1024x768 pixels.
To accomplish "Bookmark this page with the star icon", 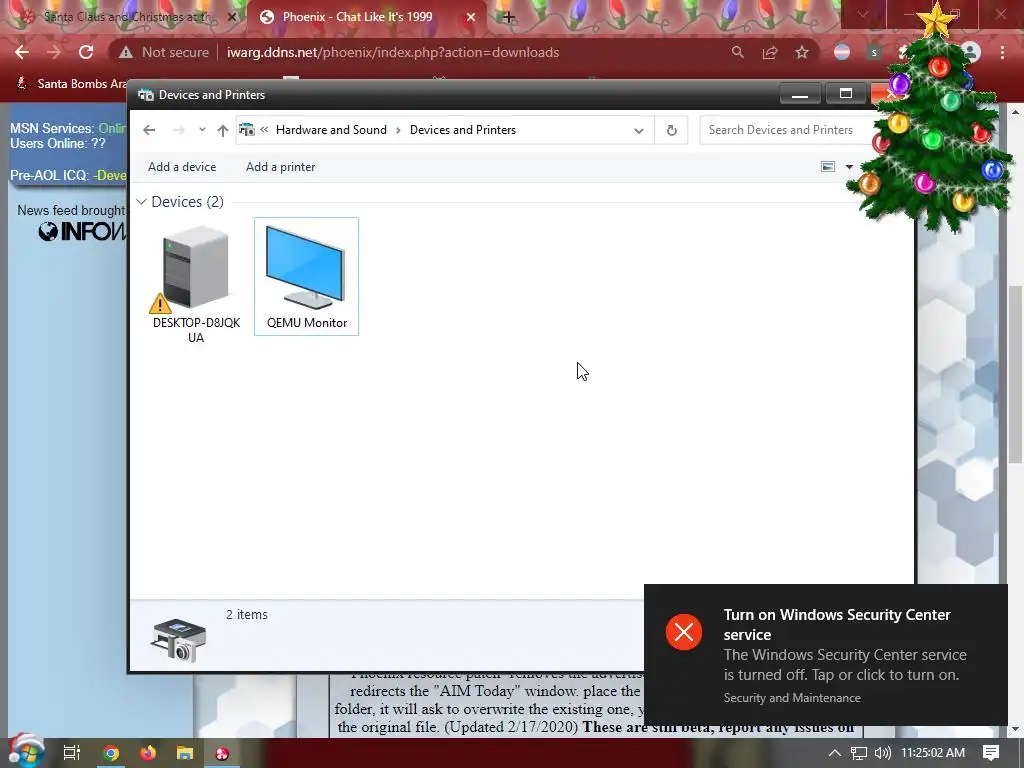I will [802, 52].
